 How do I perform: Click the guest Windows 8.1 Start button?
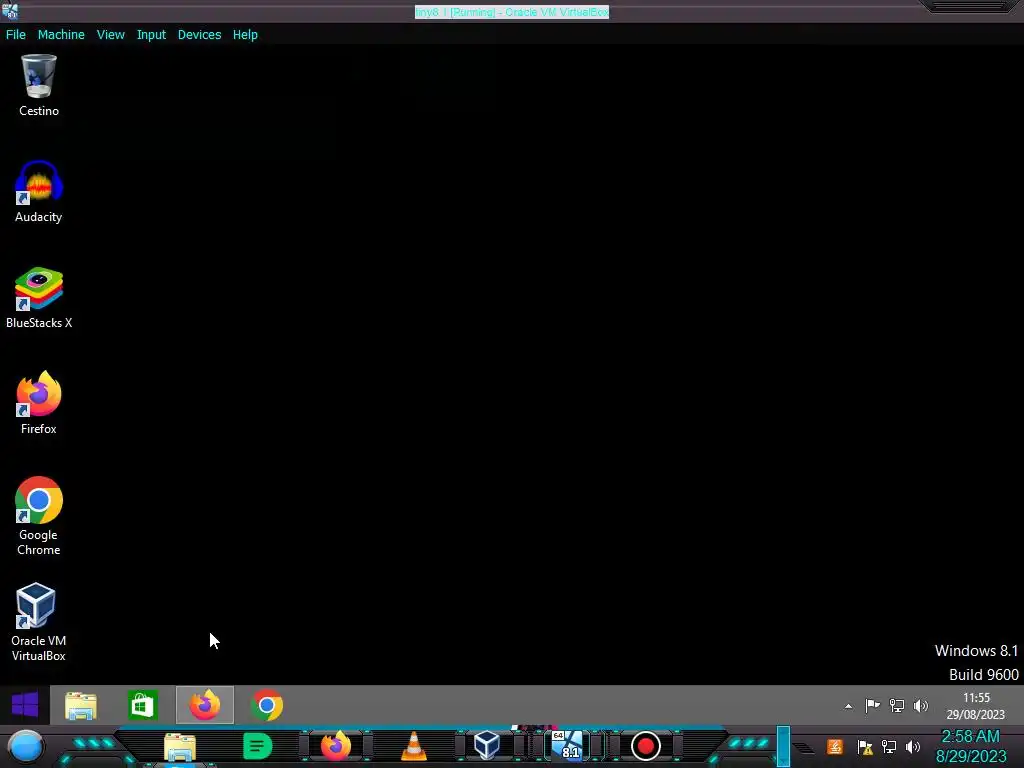click(x=25, y=705)
